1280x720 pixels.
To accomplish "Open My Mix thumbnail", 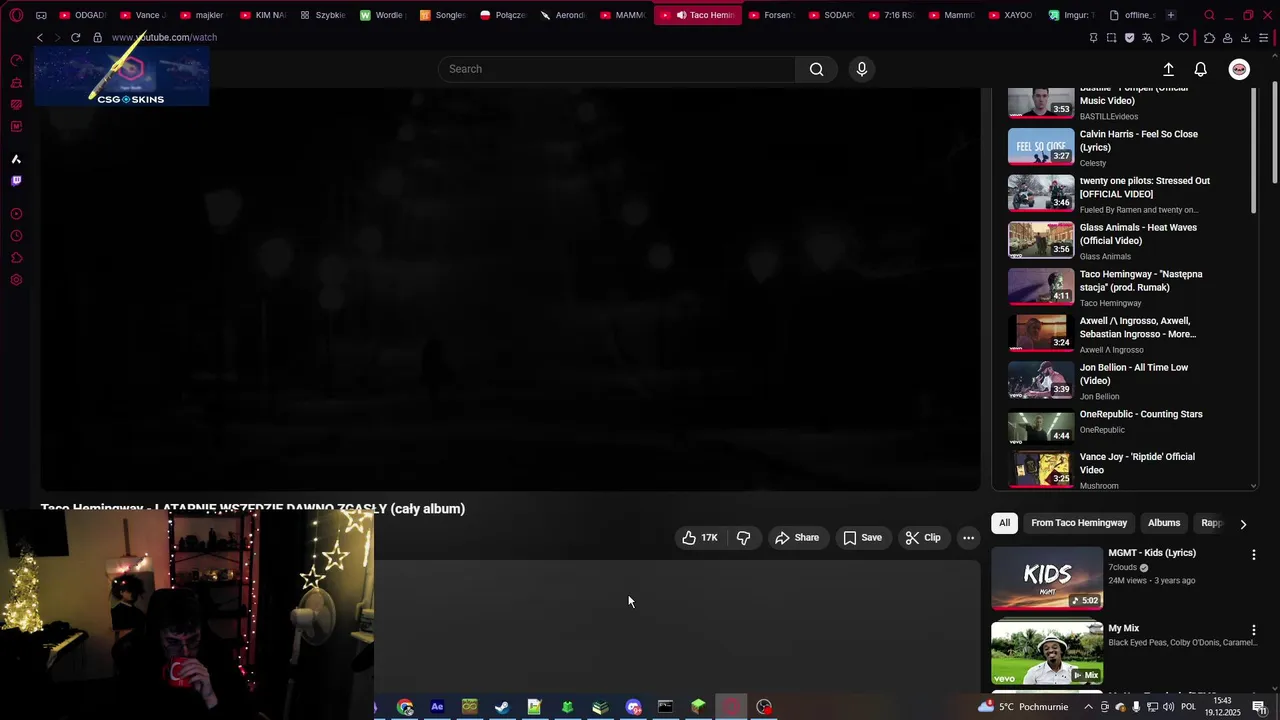I will tap(1047, 653).
